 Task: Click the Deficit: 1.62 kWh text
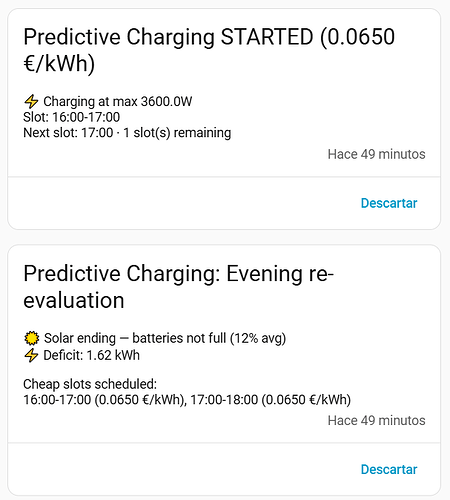point(92,355)
